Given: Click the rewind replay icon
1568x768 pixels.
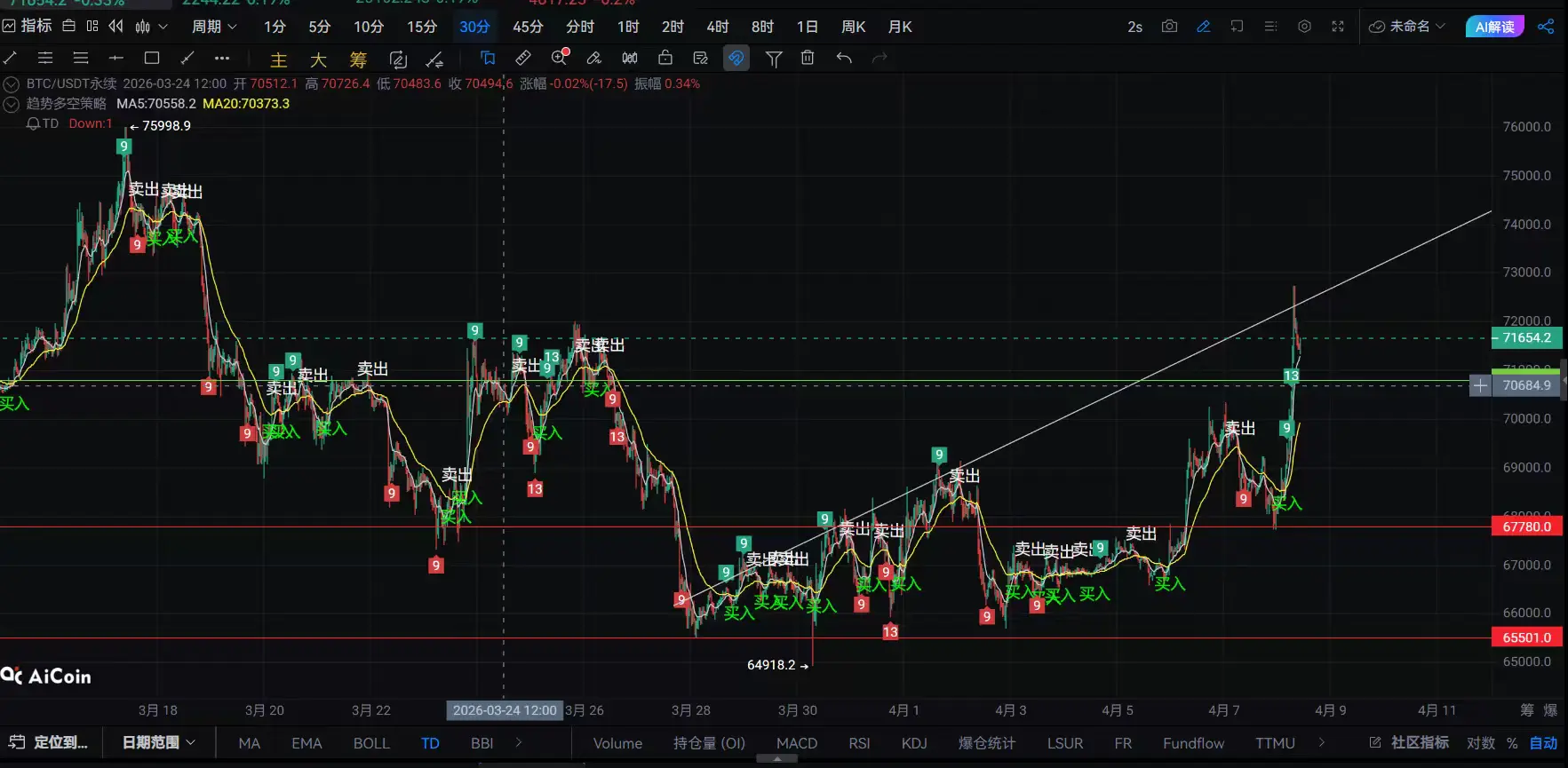Looking at the screenshot, I should (116, 27).
